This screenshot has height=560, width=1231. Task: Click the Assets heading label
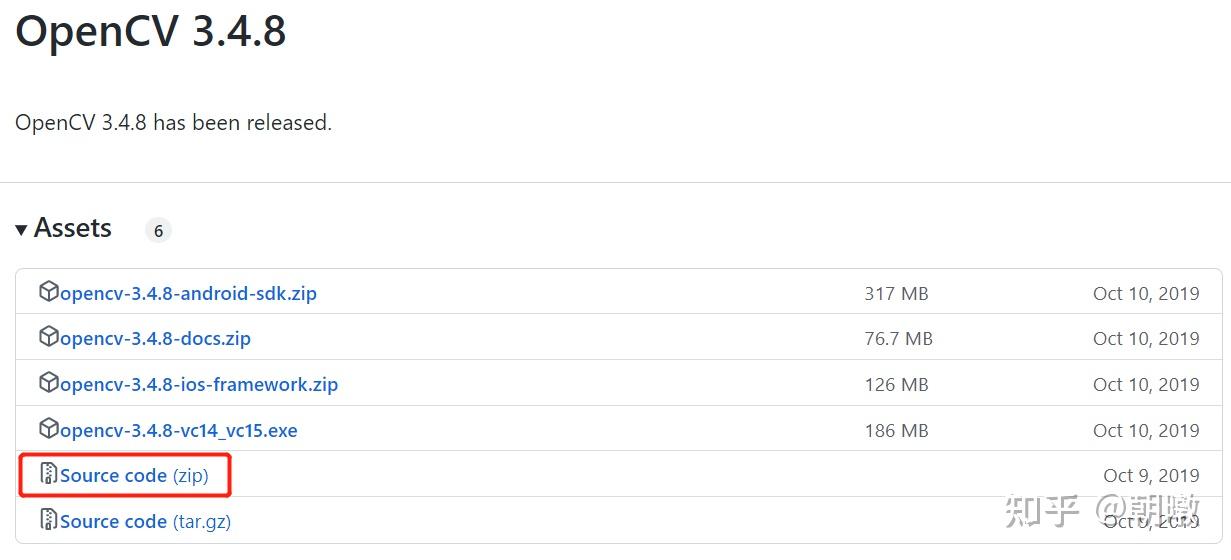click(x=73, y=229)
